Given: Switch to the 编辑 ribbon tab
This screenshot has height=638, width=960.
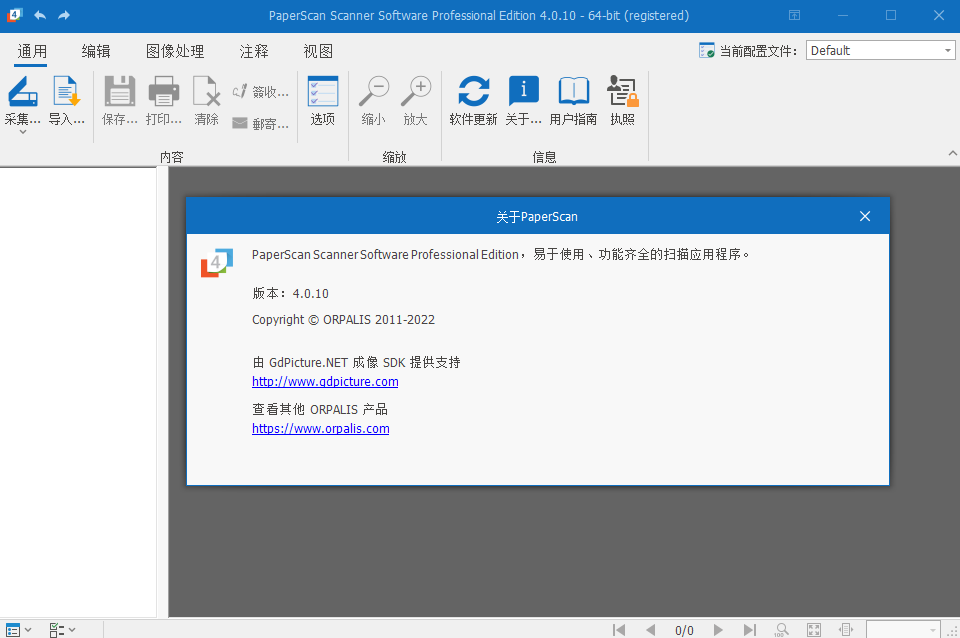Looking at the screenshot, I should [96, 51].
